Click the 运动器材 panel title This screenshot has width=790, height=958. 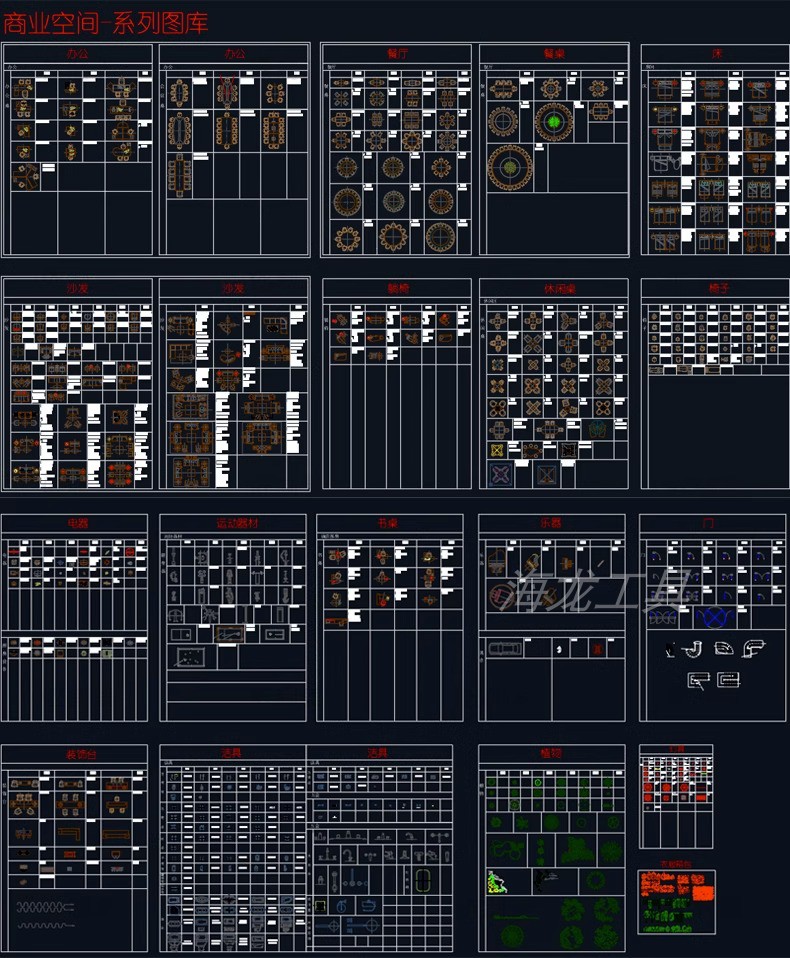click(233, 523)
